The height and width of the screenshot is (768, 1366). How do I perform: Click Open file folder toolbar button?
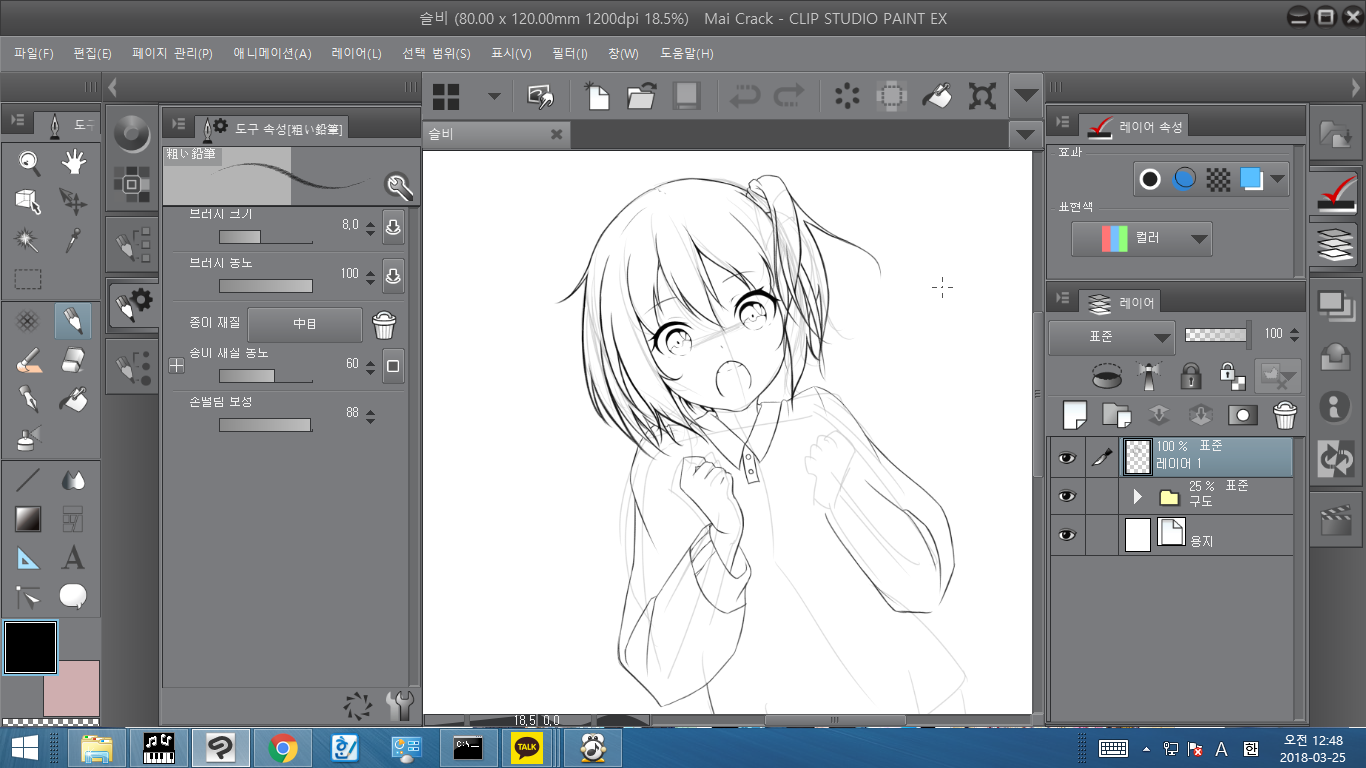tap(641, 96)
